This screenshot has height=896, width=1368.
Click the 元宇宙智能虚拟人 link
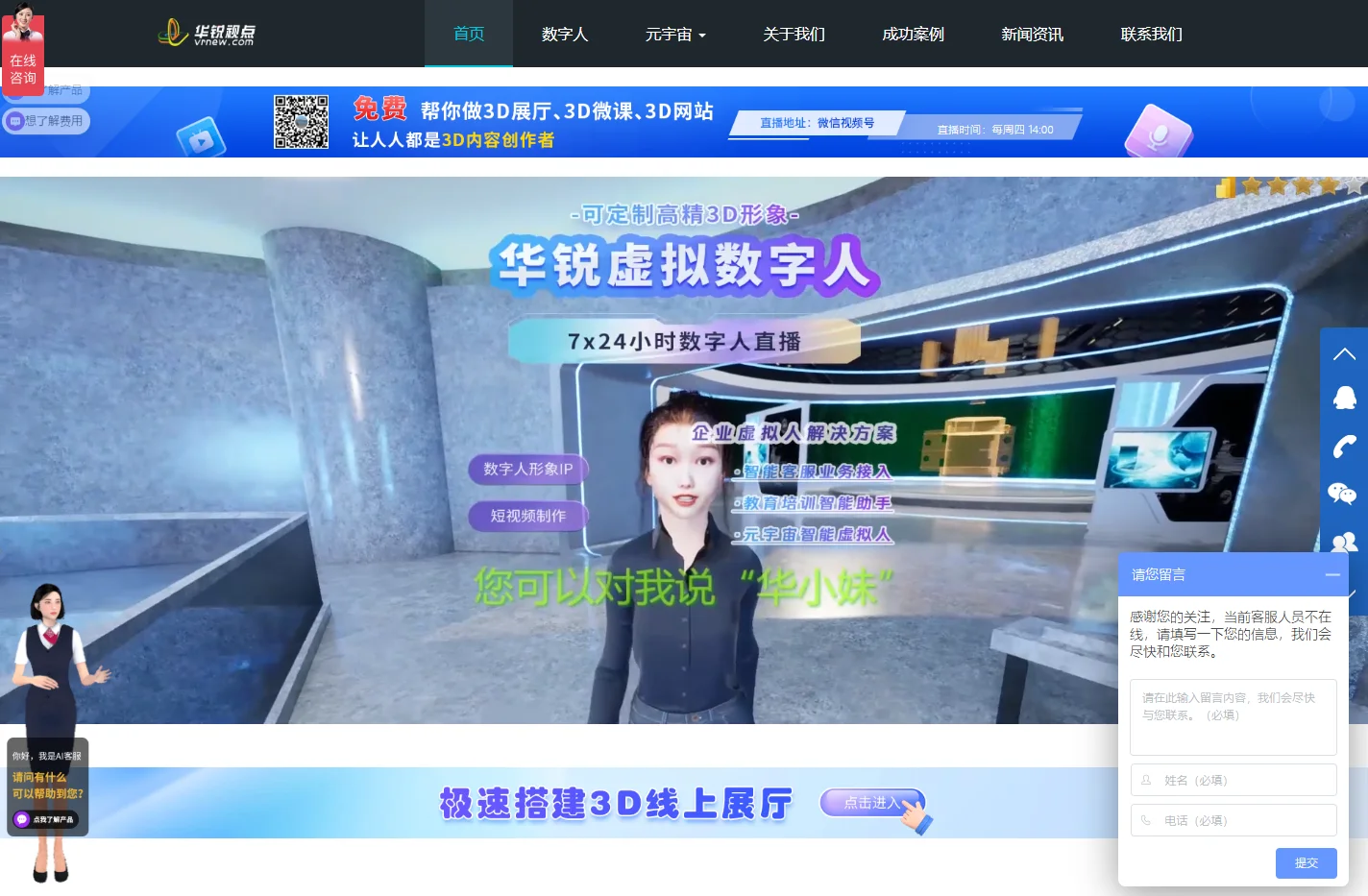click(x=818, y=535)
